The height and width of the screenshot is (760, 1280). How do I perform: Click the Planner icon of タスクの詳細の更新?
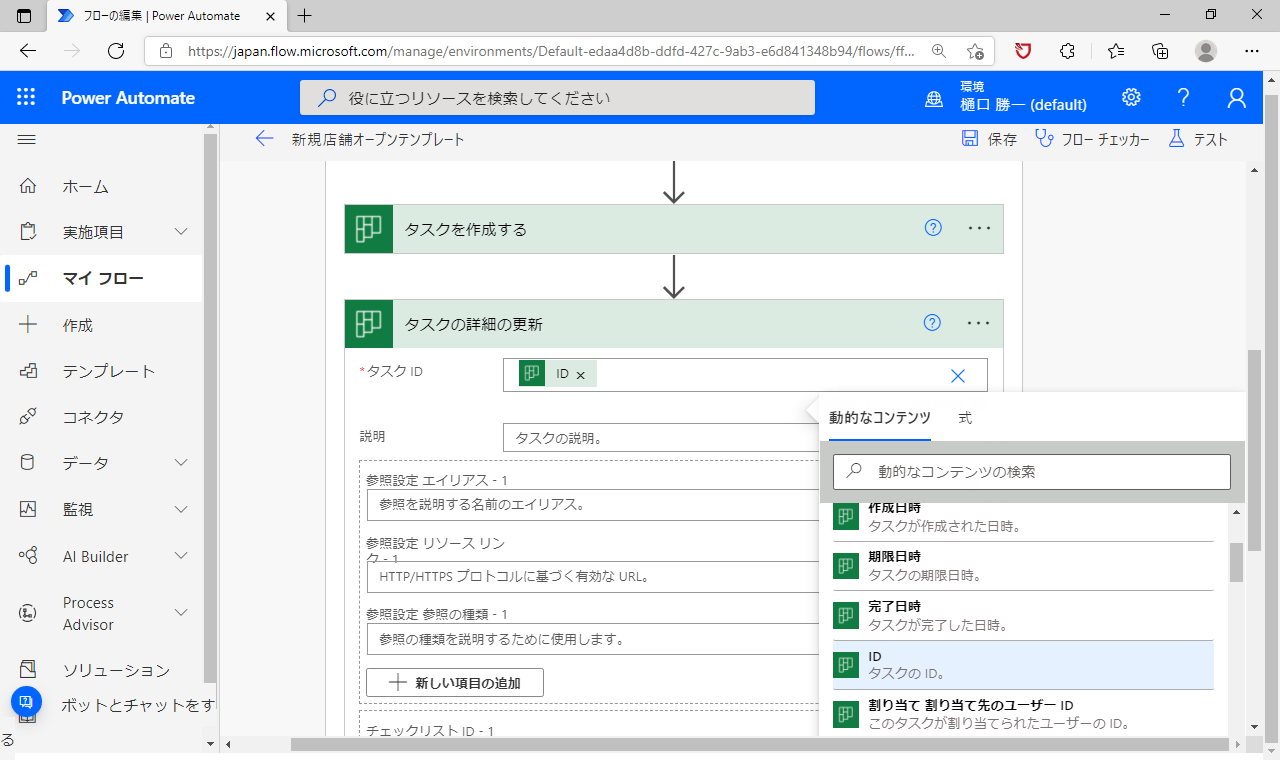click(x=369, y=323)
